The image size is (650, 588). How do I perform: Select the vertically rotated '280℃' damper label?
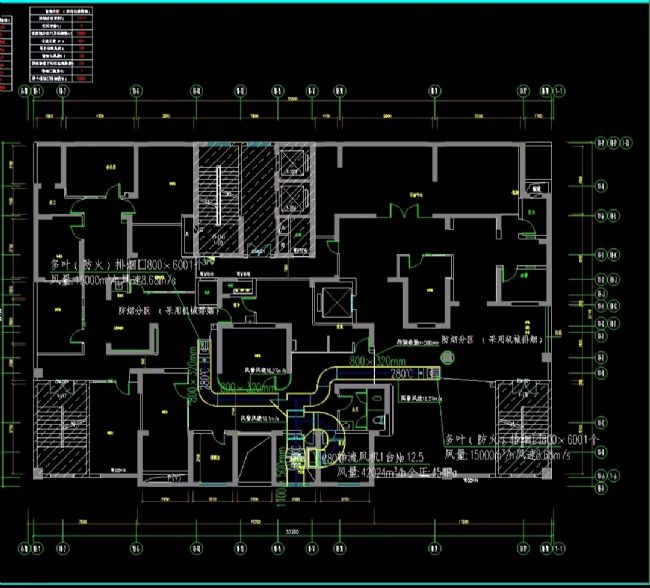tap(204, 378)
